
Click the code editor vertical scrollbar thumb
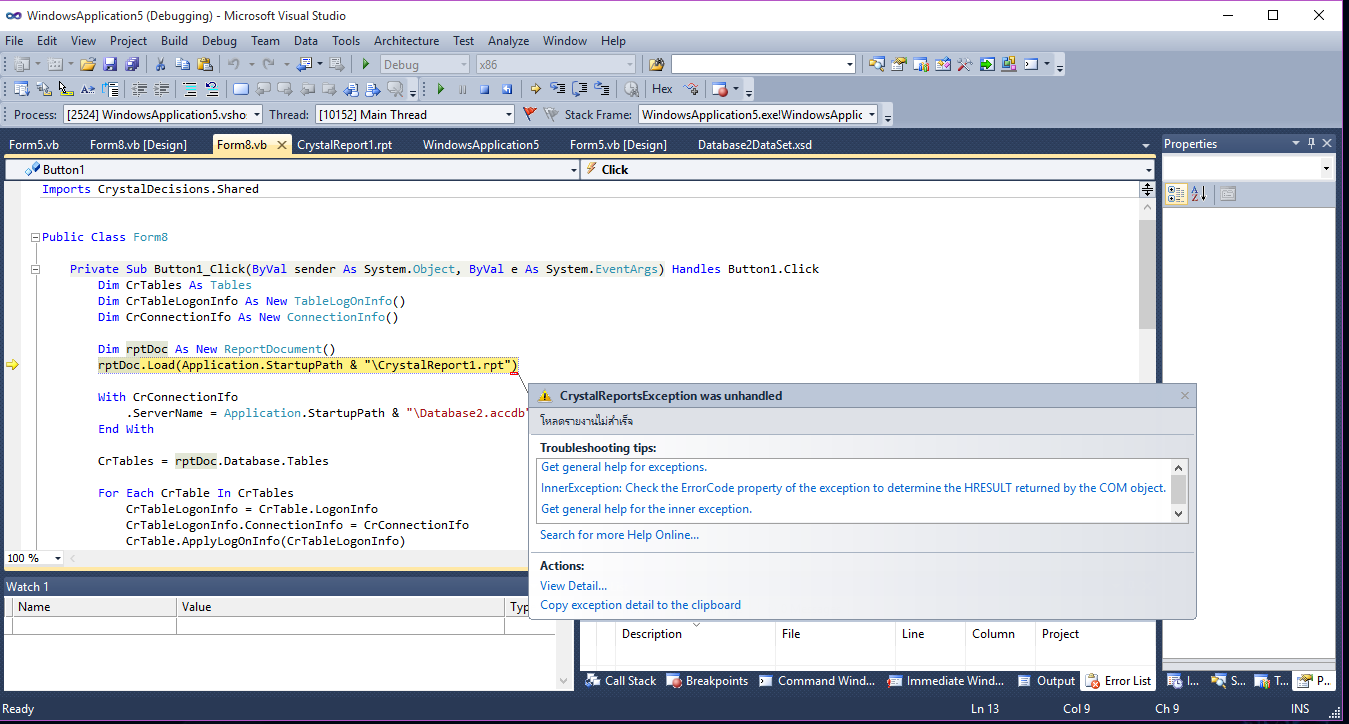coord(1147,276)
